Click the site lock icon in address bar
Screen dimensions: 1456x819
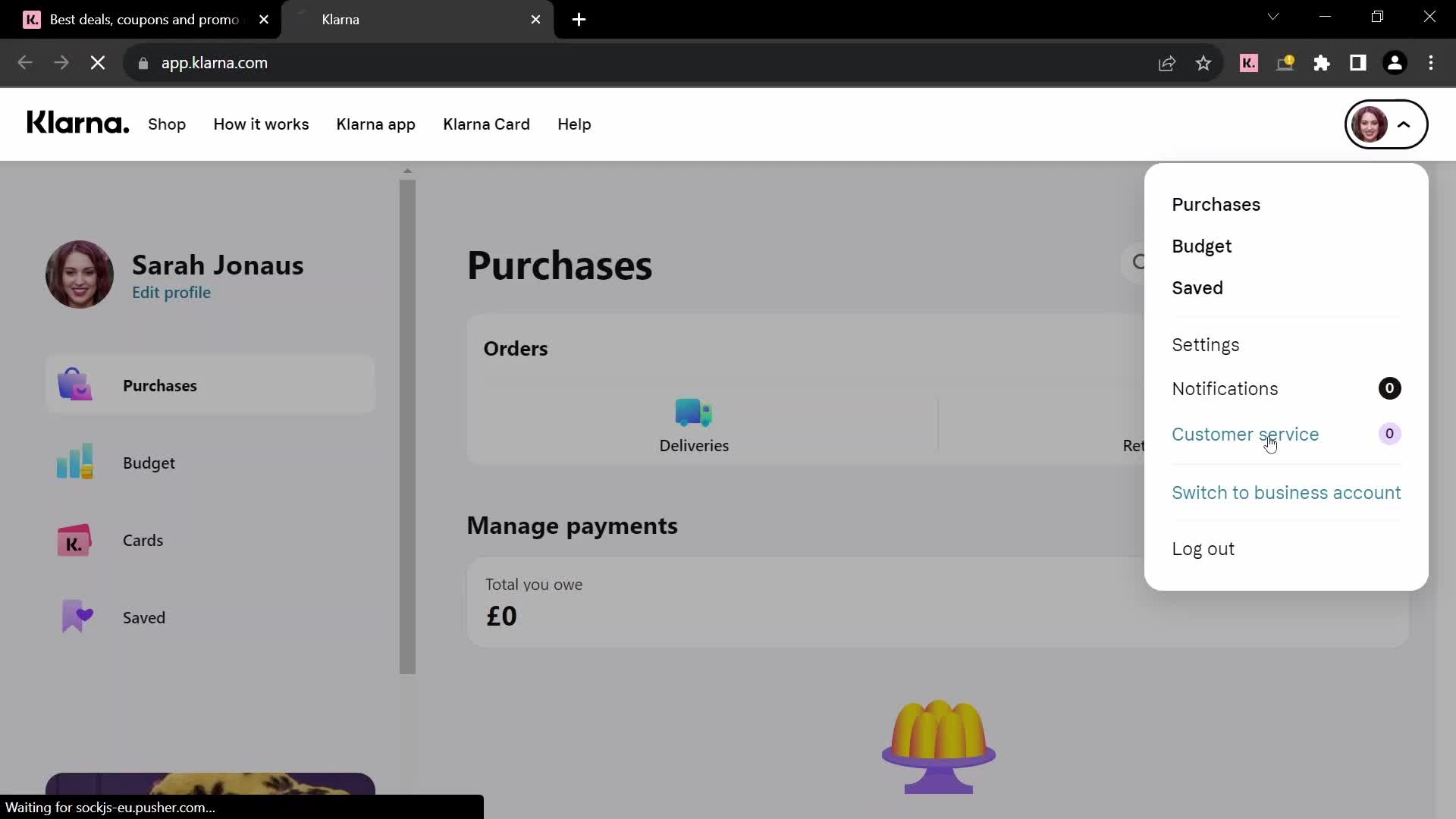(x=143, y=63)
